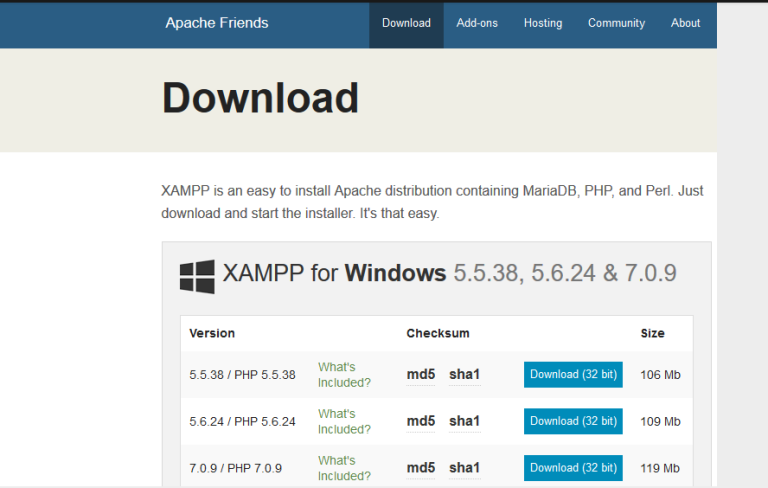View What's Included for version 7.0.9
This screenshot has width=768, height=488.
(344, 468)
